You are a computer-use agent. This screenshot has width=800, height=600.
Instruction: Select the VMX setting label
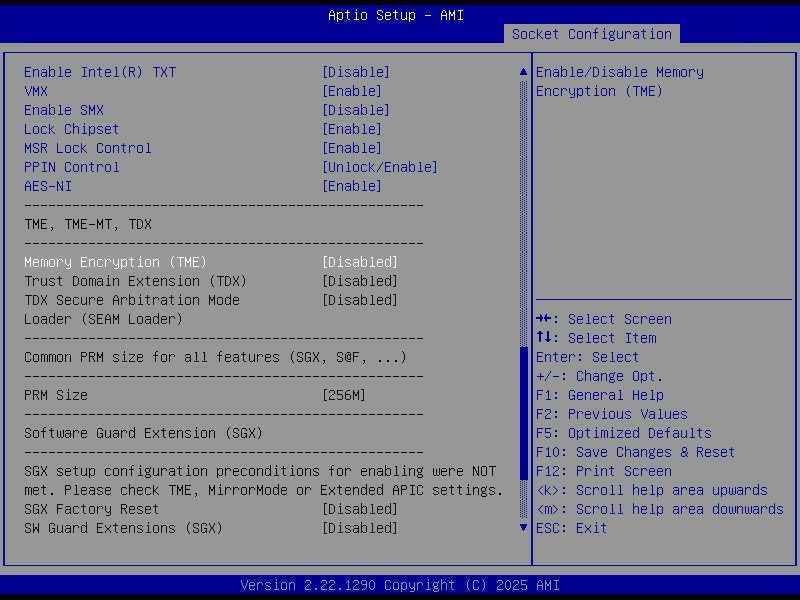click(36, 91)
